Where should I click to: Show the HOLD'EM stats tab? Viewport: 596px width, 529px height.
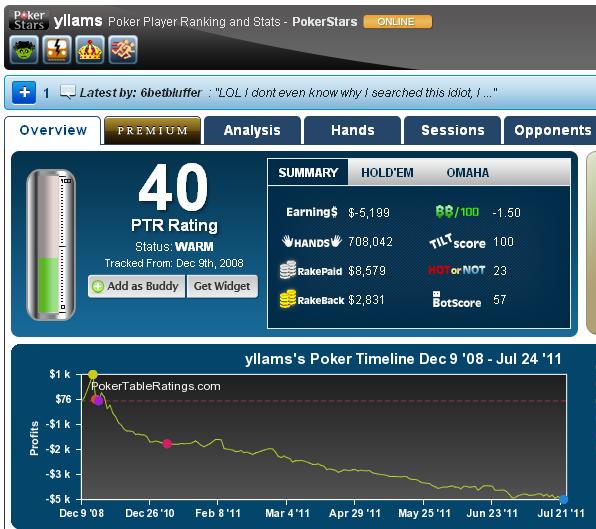(387, 173)
